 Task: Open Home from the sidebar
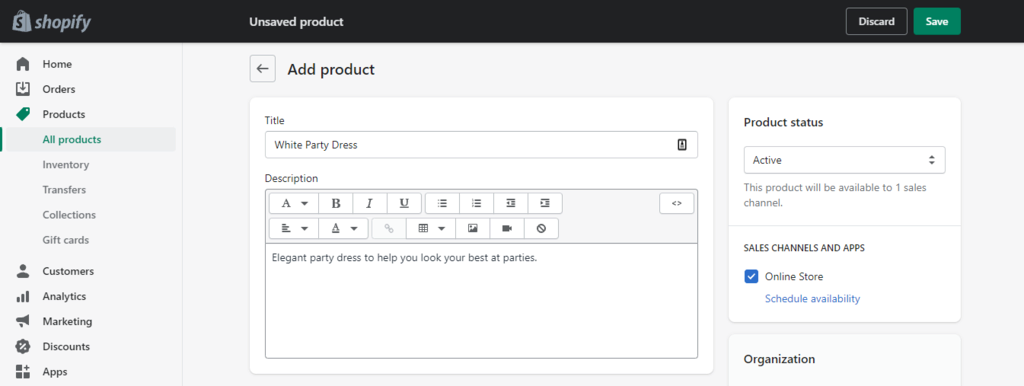click(57, 64)
